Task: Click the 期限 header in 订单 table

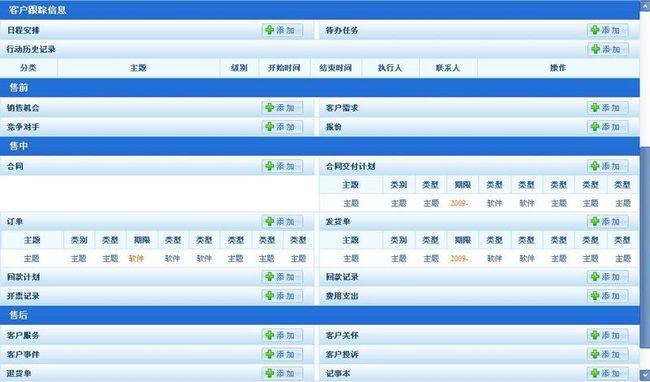Action: (x=142, y=240)
